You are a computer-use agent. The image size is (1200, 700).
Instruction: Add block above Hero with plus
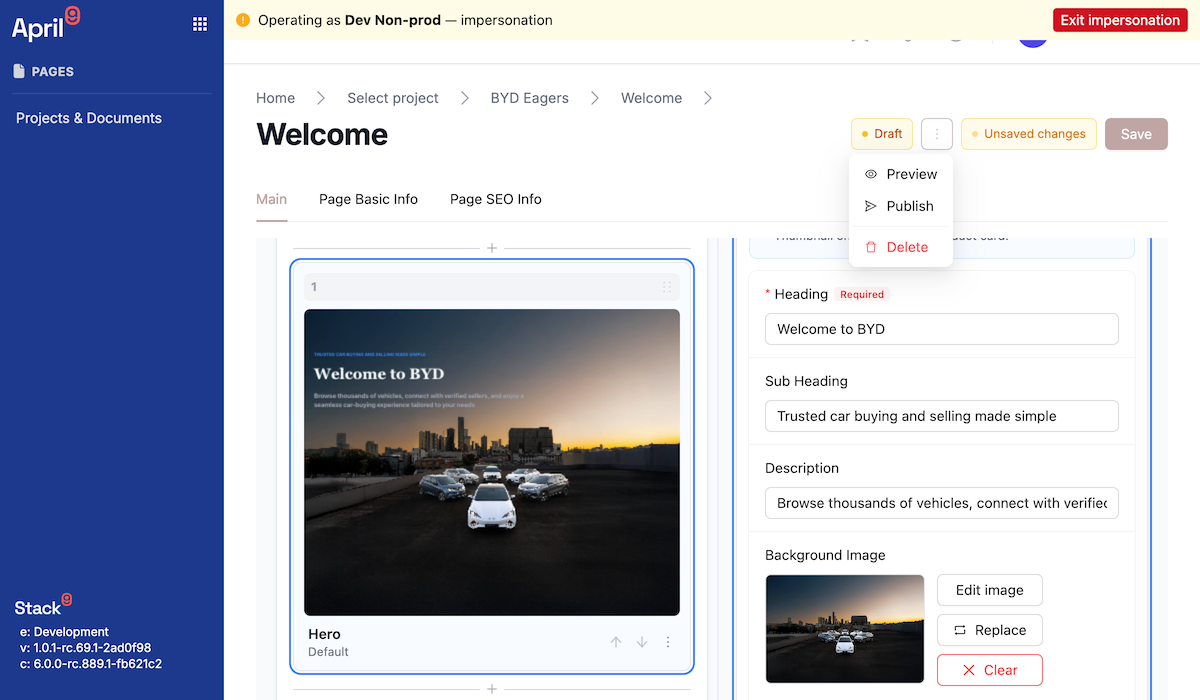[491, 248]
